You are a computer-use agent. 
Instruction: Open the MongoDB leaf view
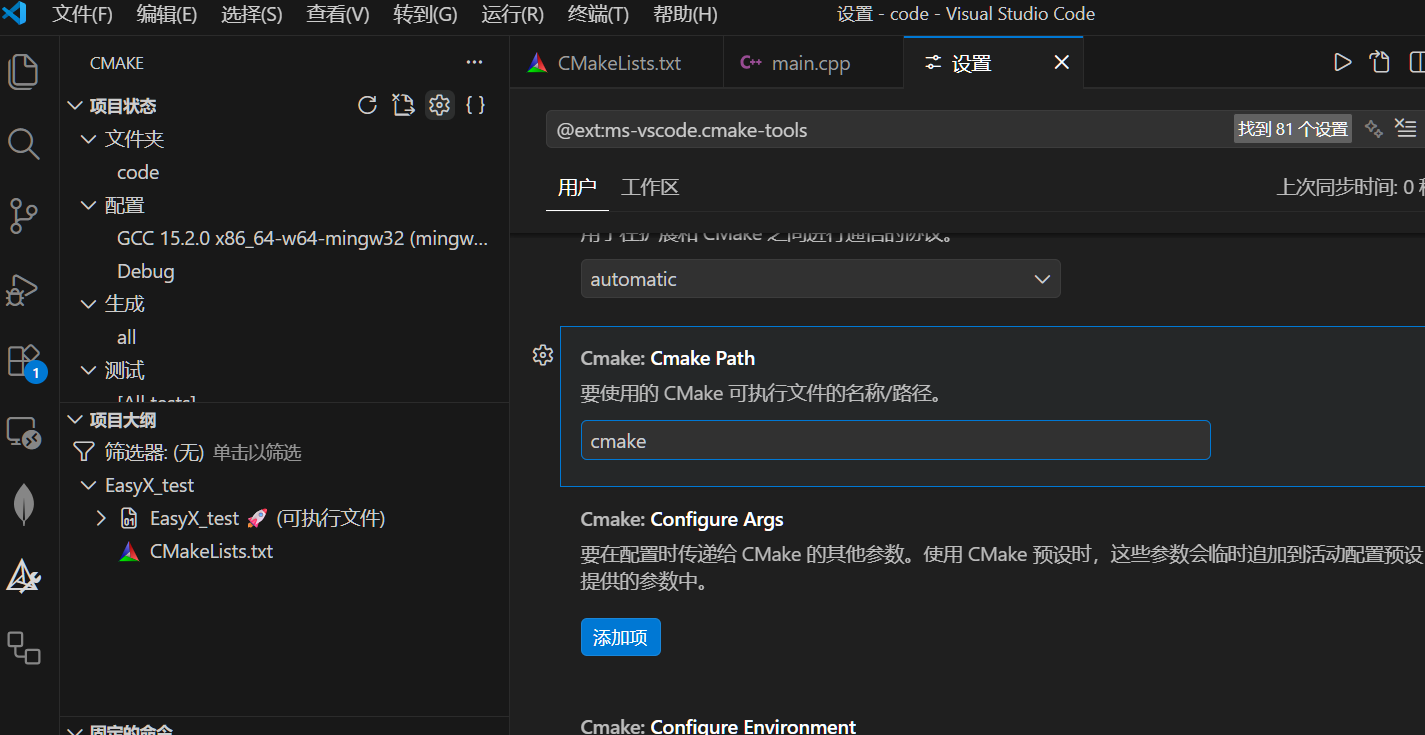[23, 505]
